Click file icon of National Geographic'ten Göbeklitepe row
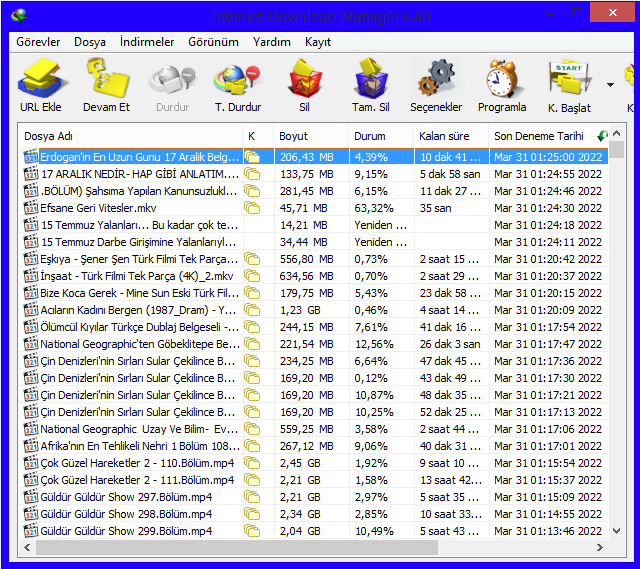This screenshot has width=640, height=569. coord(31,344)
